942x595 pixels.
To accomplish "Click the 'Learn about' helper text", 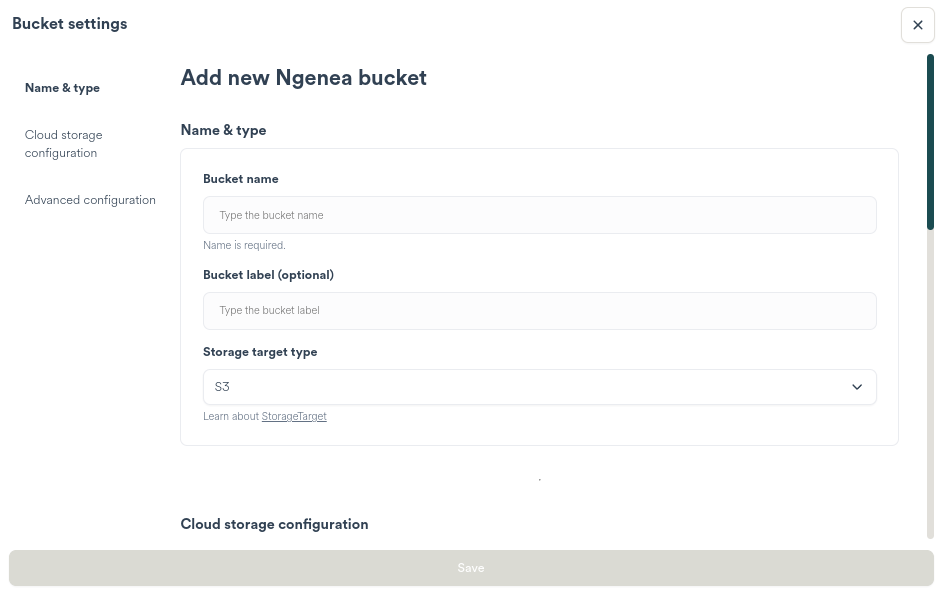I will point(231,416).
